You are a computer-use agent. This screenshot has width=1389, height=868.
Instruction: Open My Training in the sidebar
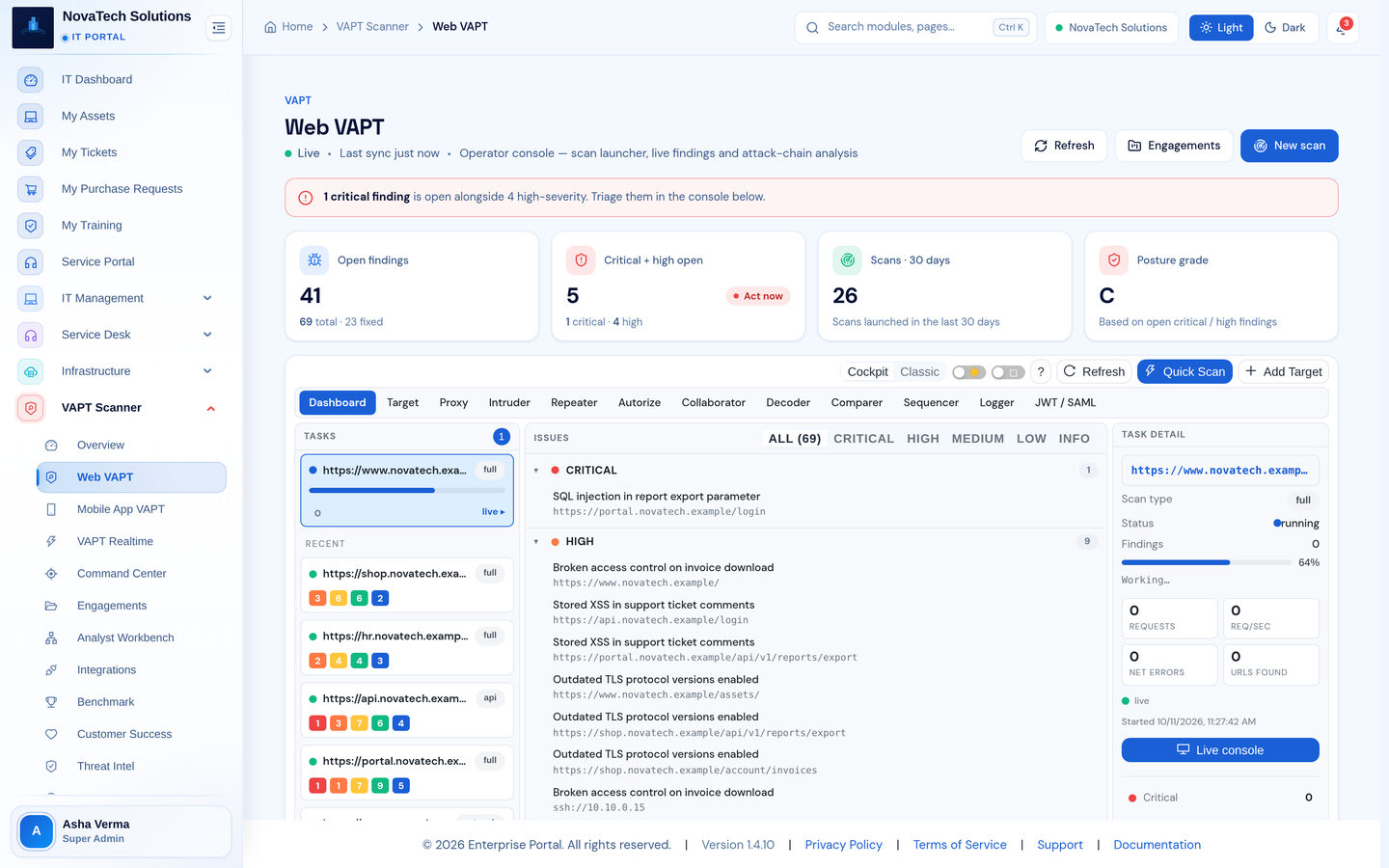pos(121,225)
